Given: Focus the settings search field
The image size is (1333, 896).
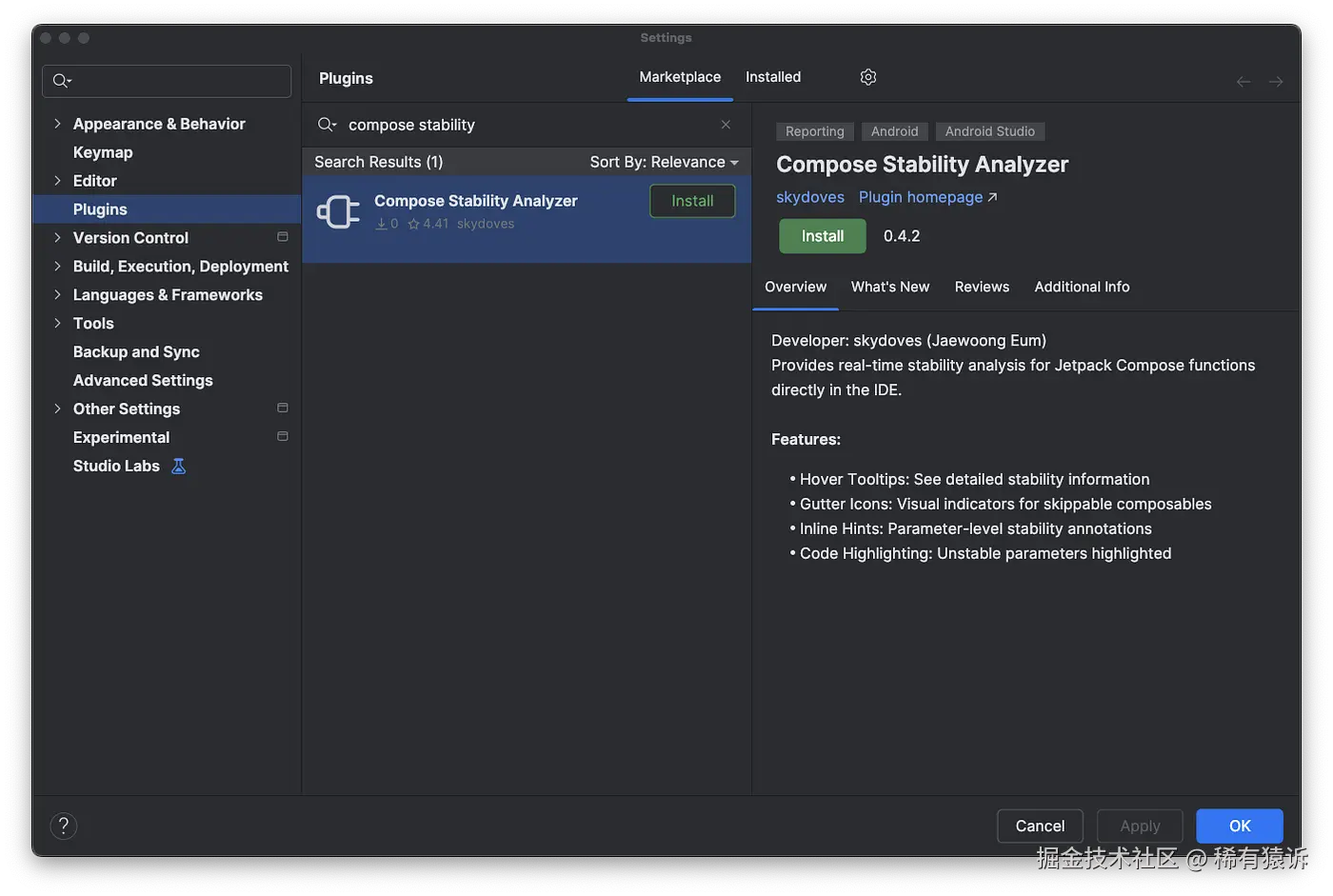Looking at the screenshot, I should (x=167, y=81).
